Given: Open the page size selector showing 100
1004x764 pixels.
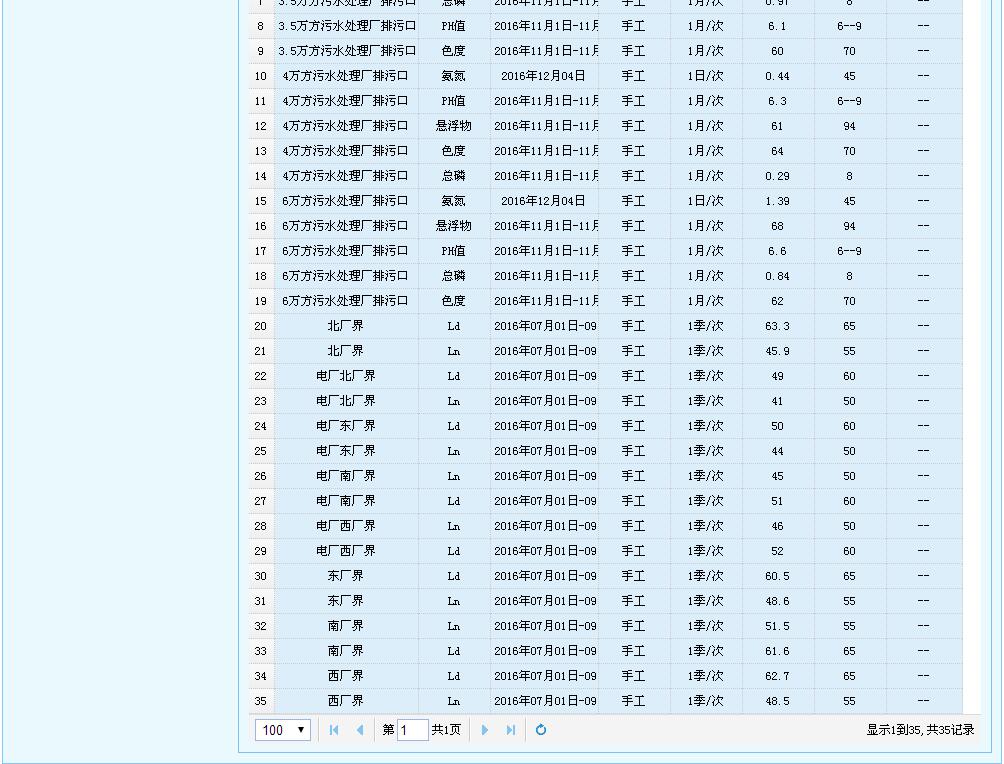Looking at the screenshot, I should [281, 730].
